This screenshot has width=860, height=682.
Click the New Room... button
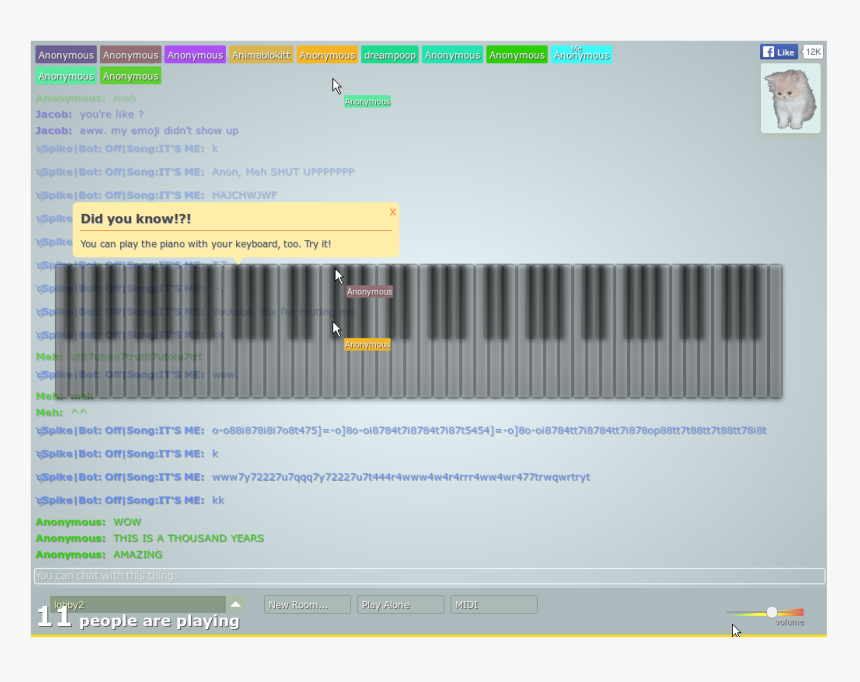[x=307, y=604]
